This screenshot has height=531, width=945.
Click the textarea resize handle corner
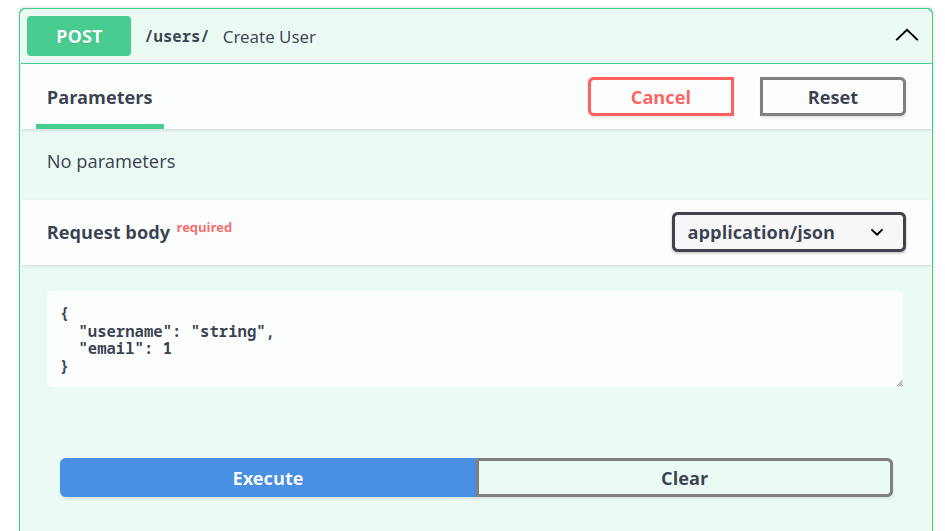point(898,382)
